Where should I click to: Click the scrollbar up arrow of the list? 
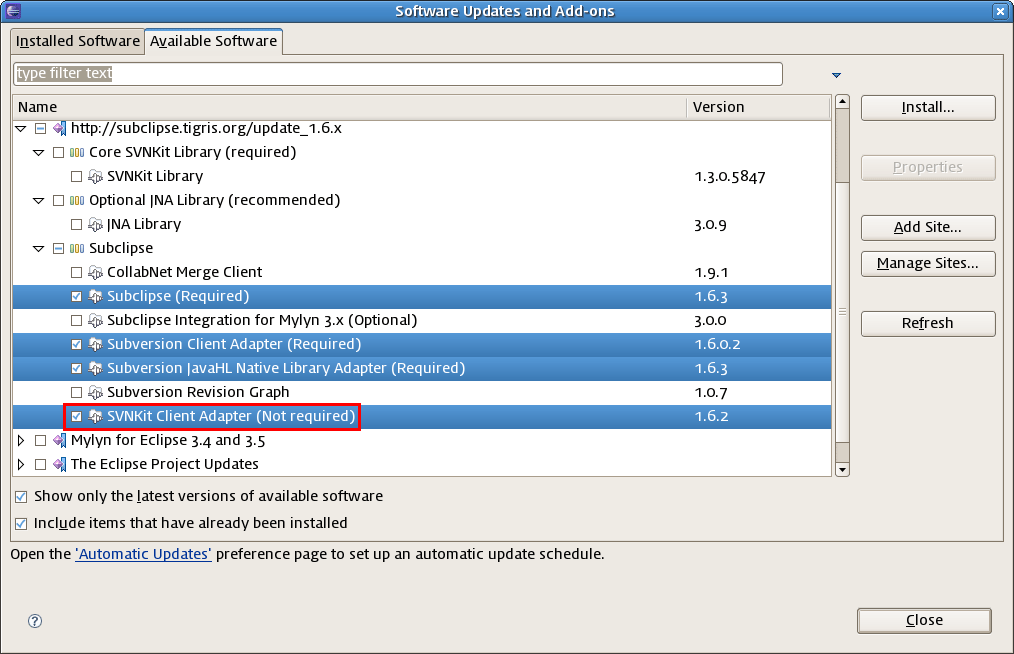842,102
